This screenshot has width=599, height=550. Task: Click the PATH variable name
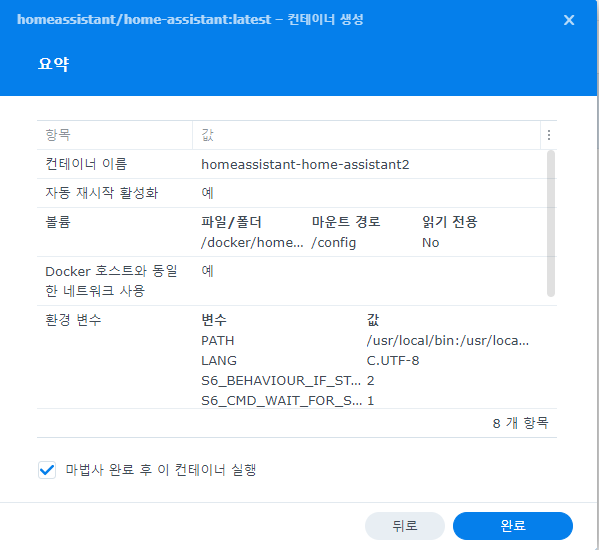(217, 340)
